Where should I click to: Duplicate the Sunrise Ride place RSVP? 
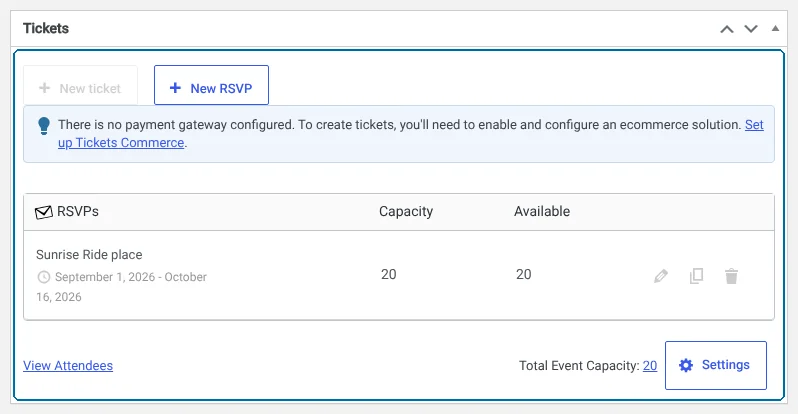tap(696, 276)
